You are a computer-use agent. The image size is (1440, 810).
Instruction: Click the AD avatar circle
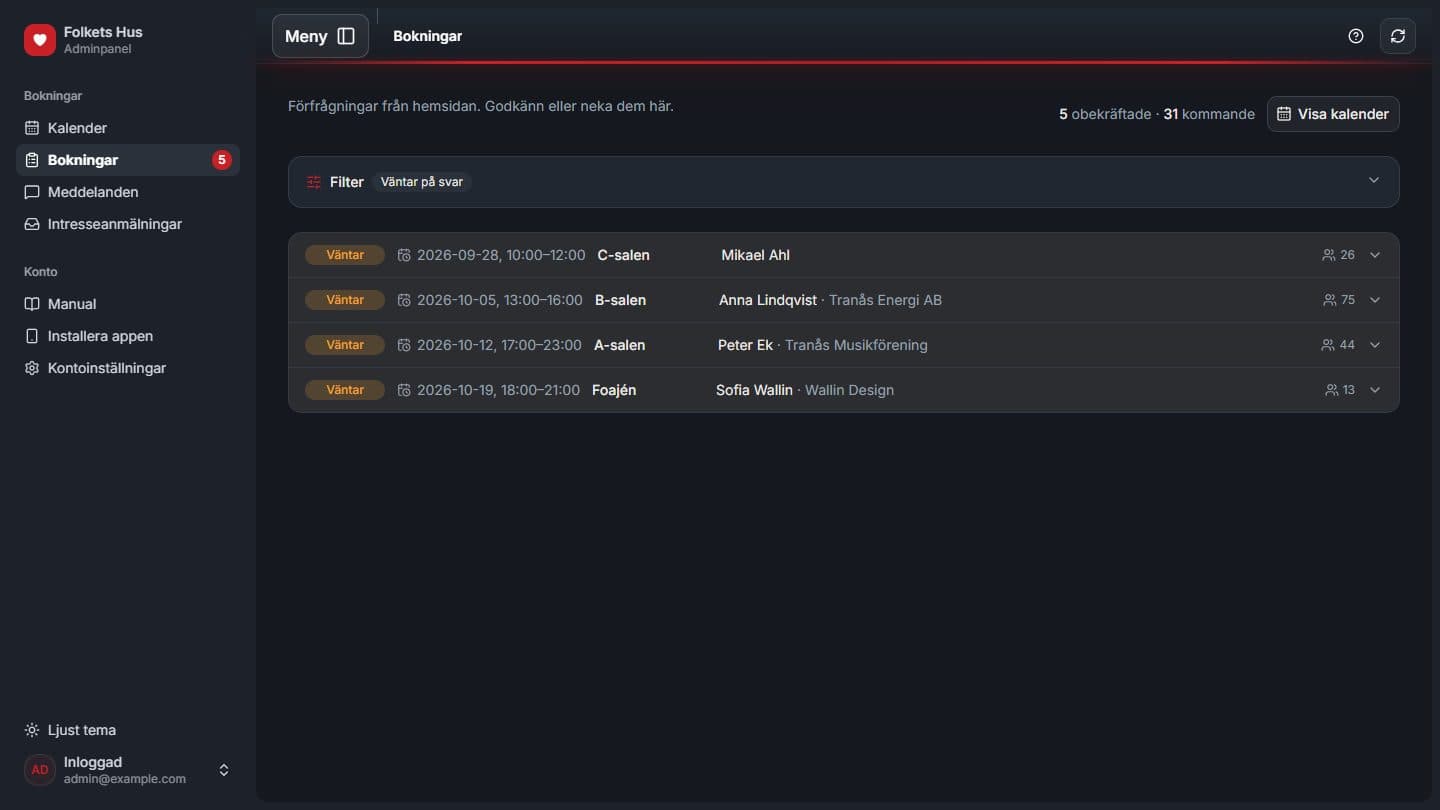pyautogui.click(x=40, y=770)
